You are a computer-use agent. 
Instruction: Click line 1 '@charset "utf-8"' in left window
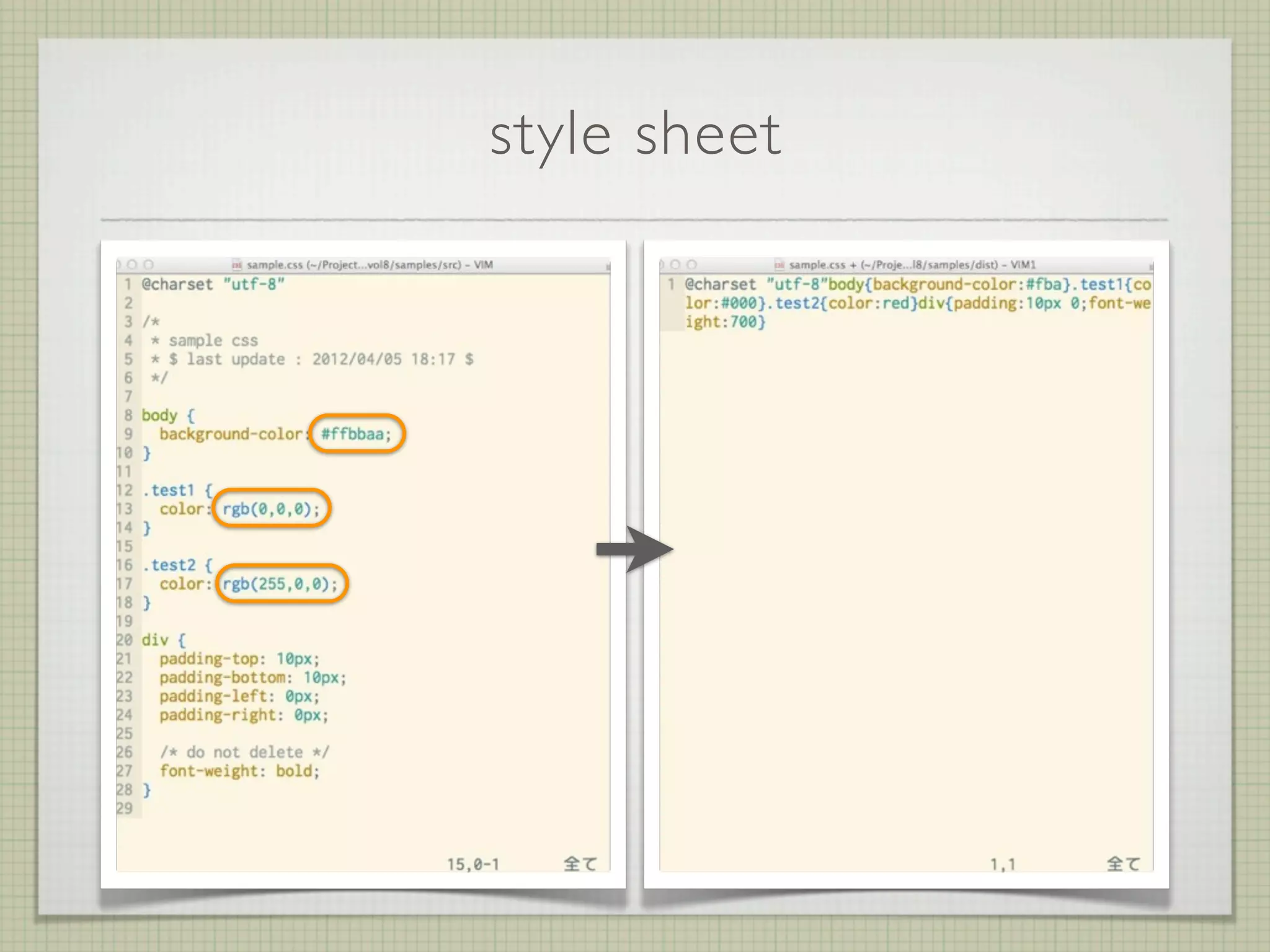(x=213, y=284)
